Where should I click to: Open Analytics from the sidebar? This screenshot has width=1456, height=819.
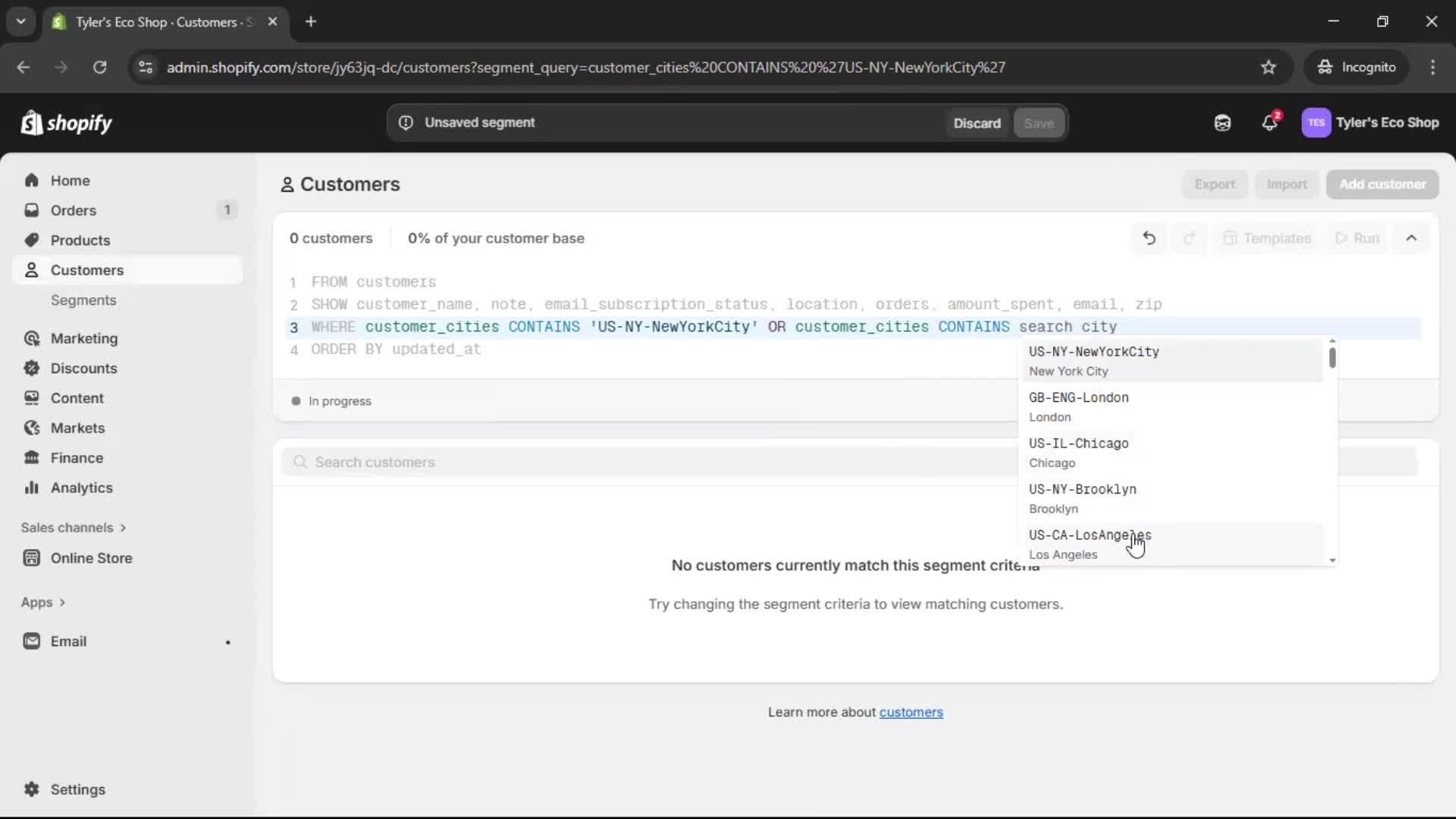pos(82,488)
